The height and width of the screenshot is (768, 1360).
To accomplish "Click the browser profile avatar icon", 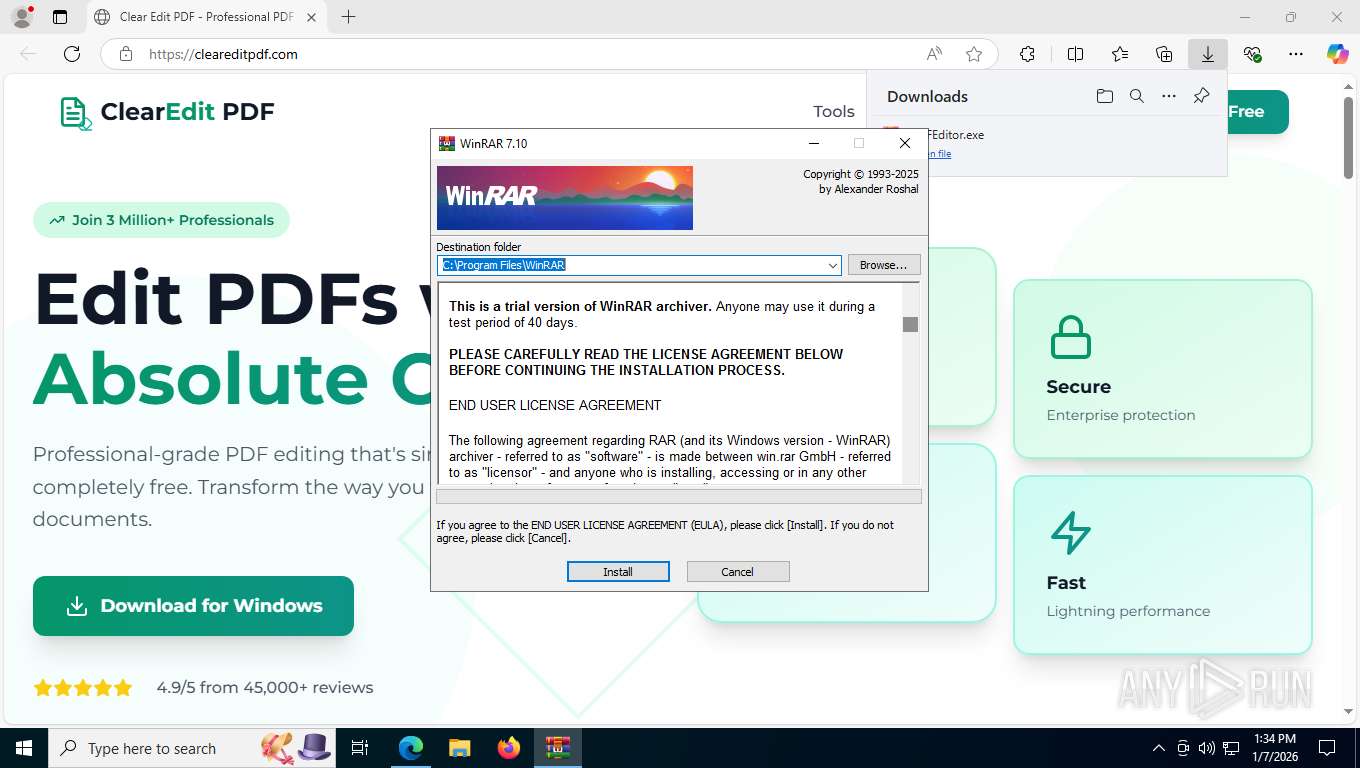I will point(21,17).
